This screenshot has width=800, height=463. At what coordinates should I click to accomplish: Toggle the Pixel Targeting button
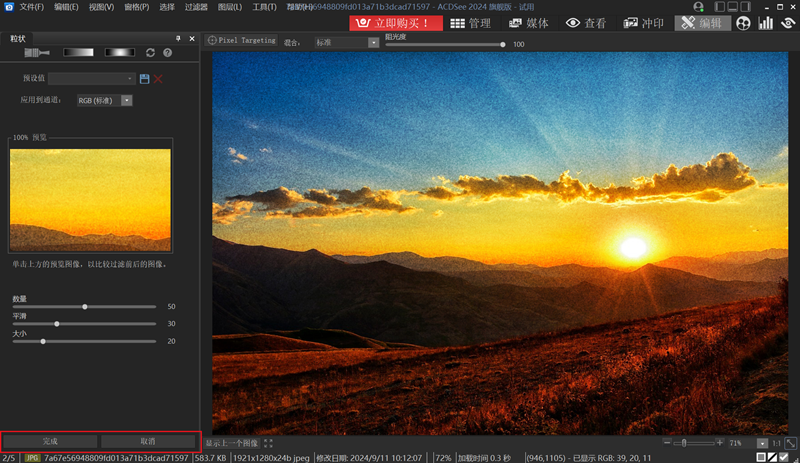tap(241, 42)
